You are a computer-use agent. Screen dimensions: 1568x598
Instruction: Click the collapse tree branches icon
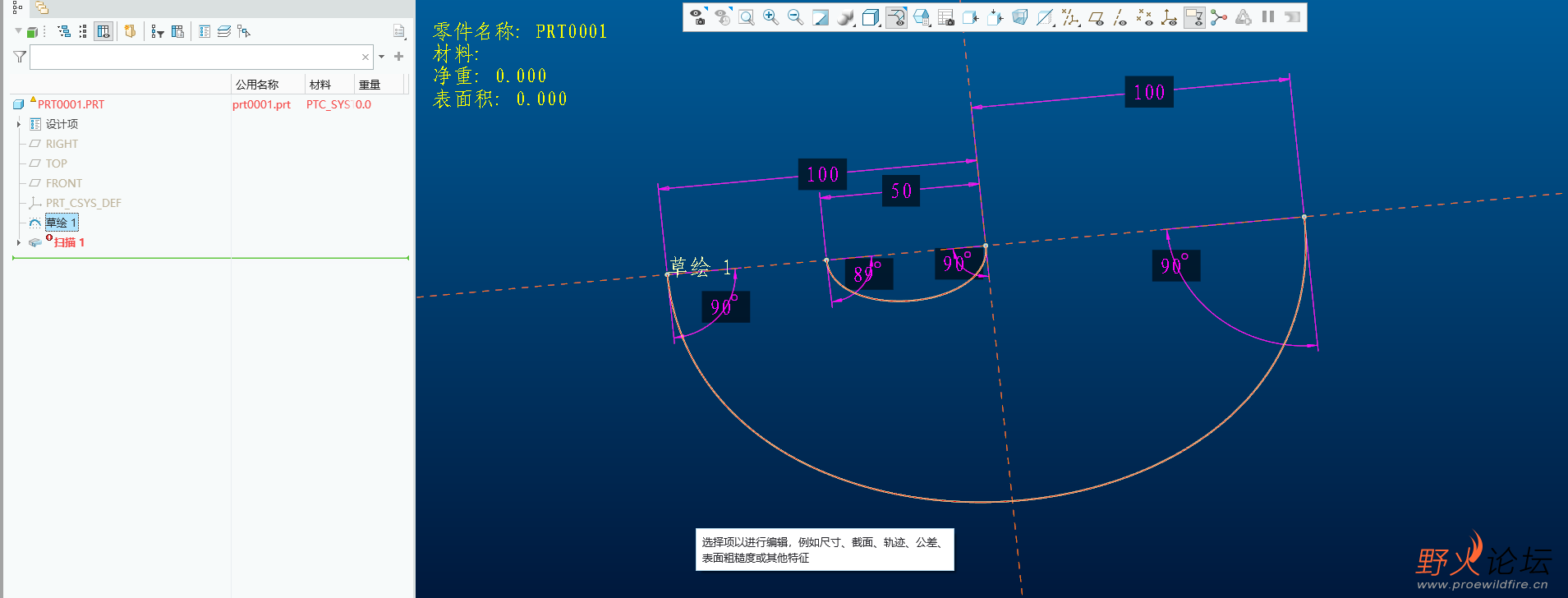83,31
